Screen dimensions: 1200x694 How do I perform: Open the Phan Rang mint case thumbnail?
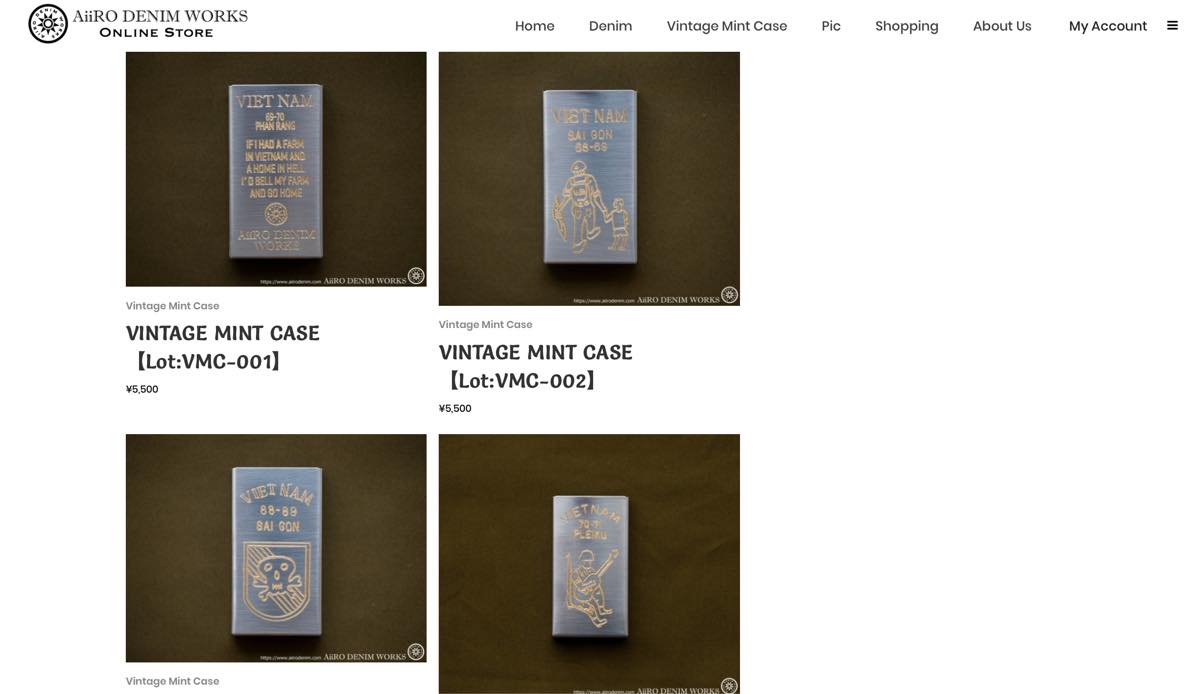pyautogui.click(x=276, y=169)
